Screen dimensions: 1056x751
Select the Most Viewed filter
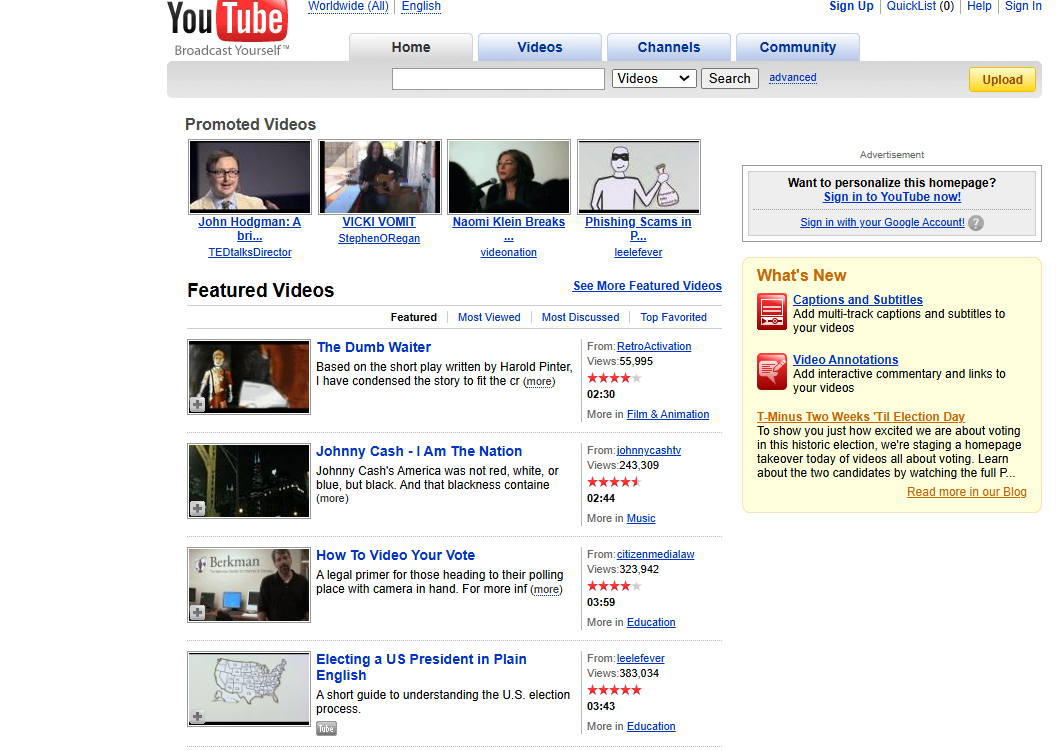click(489, 317)
